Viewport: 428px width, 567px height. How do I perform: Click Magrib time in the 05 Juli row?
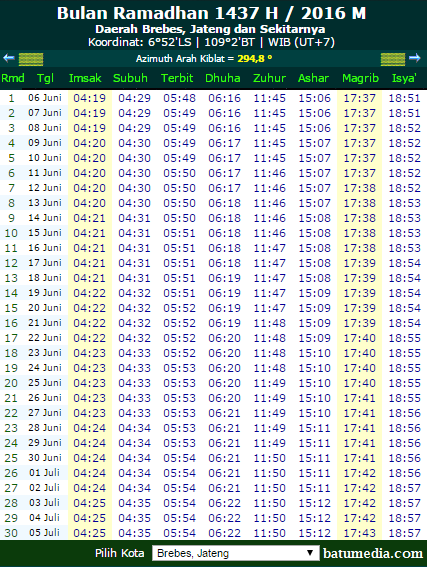tap(360, 533)
